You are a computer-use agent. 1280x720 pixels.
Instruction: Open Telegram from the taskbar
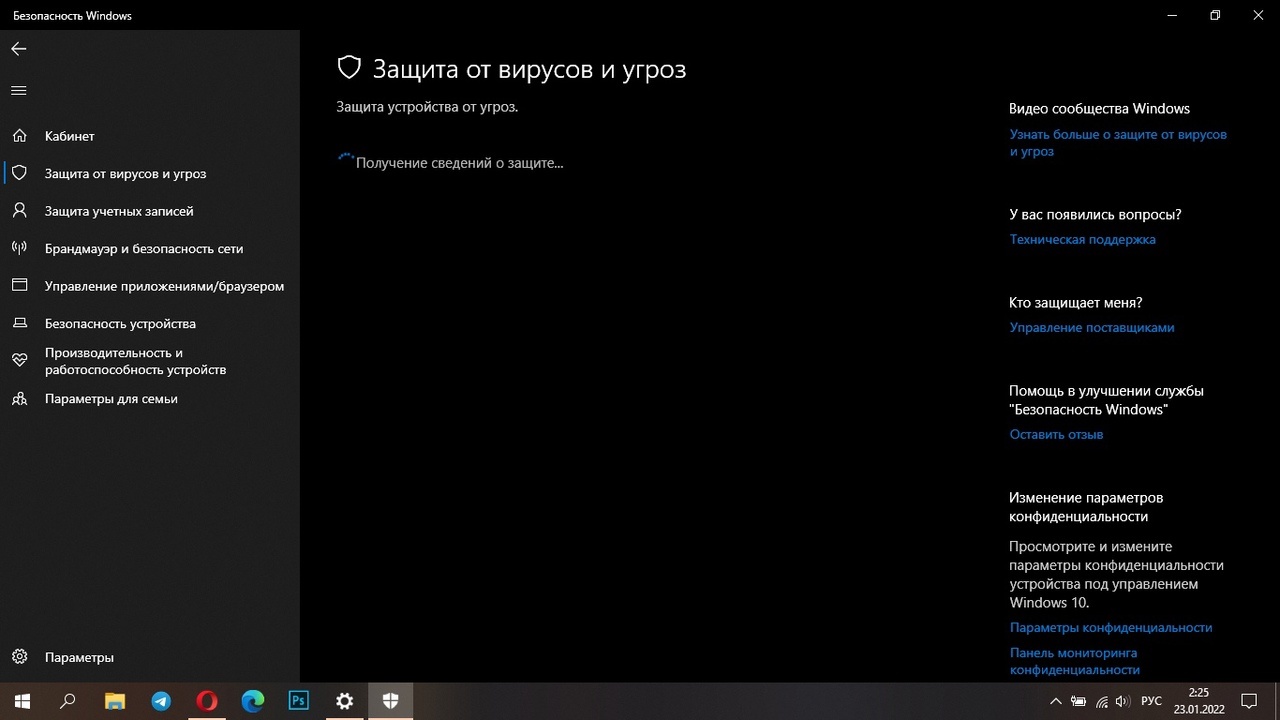click(x=161, y=701)
